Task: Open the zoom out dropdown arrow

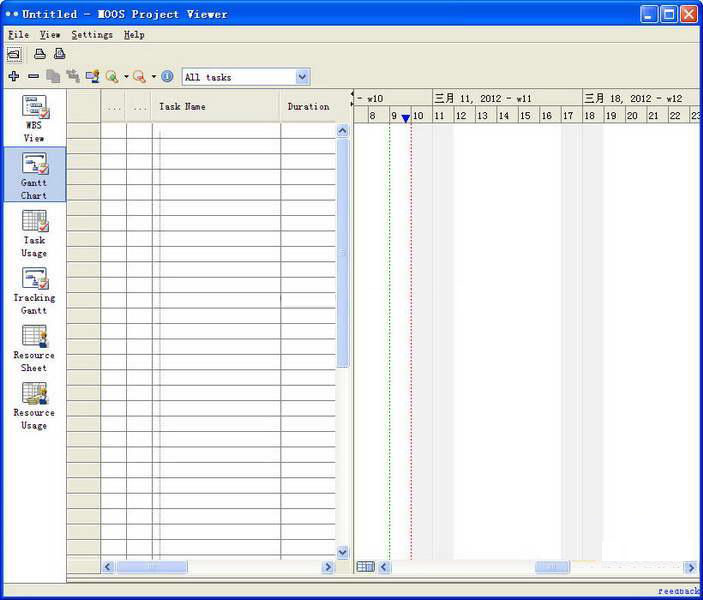Action: click(x=153, y=77)
